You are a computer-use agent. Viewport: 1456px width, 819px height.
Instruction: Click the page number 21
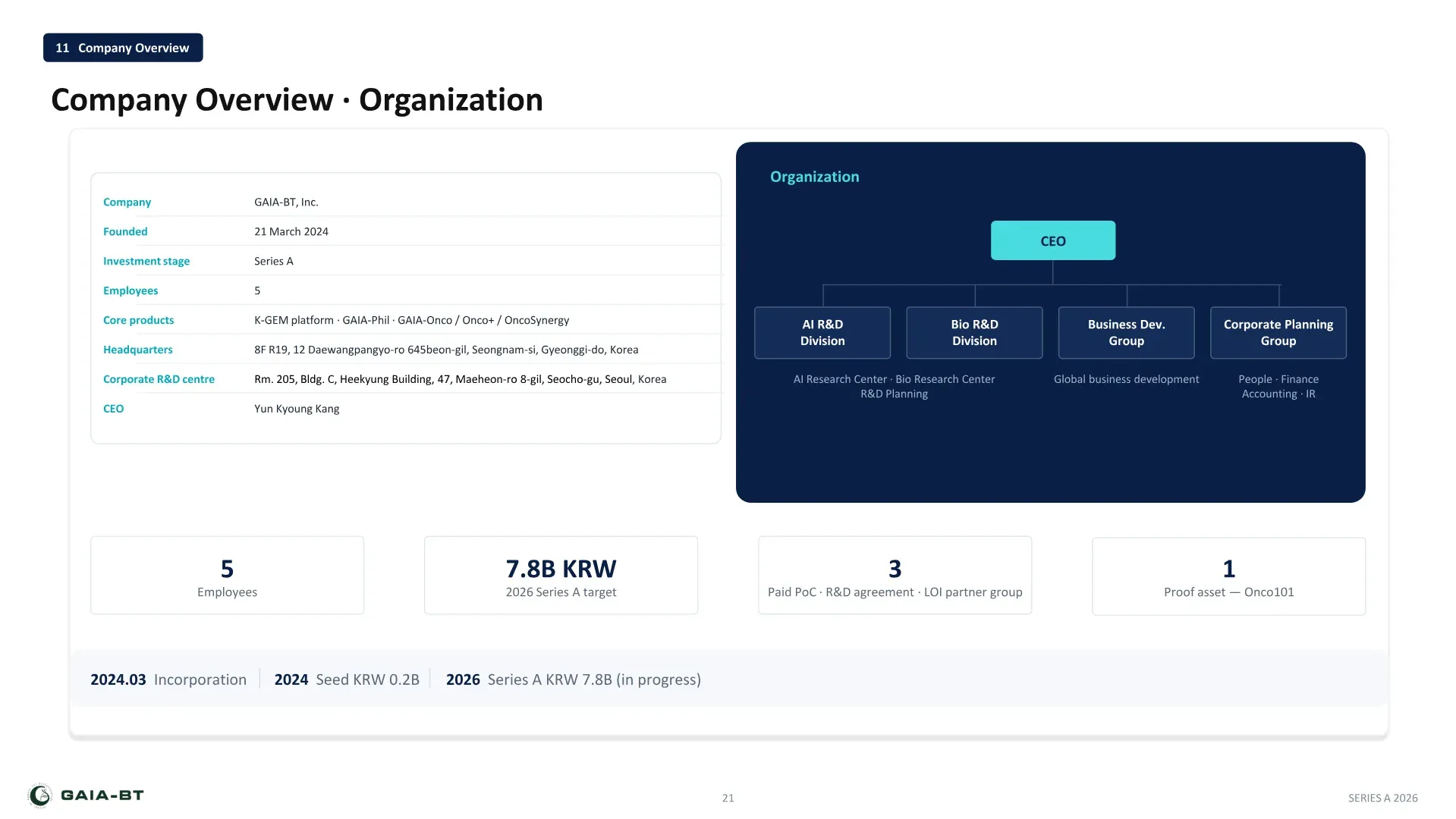pyautogui.click(x=728, y=798)
